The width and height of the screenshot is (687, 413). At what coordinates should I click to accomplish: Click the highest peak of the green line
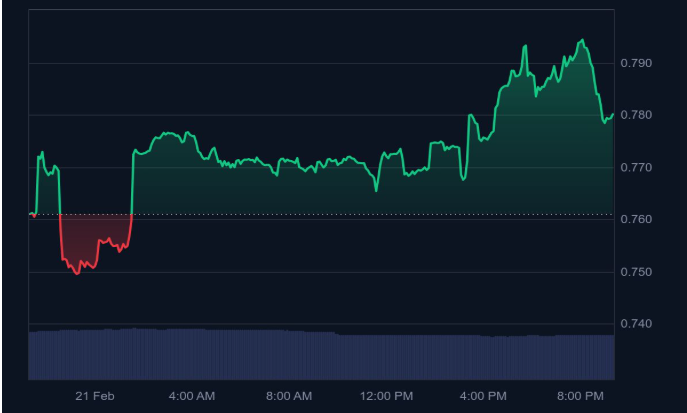(582, 40)
